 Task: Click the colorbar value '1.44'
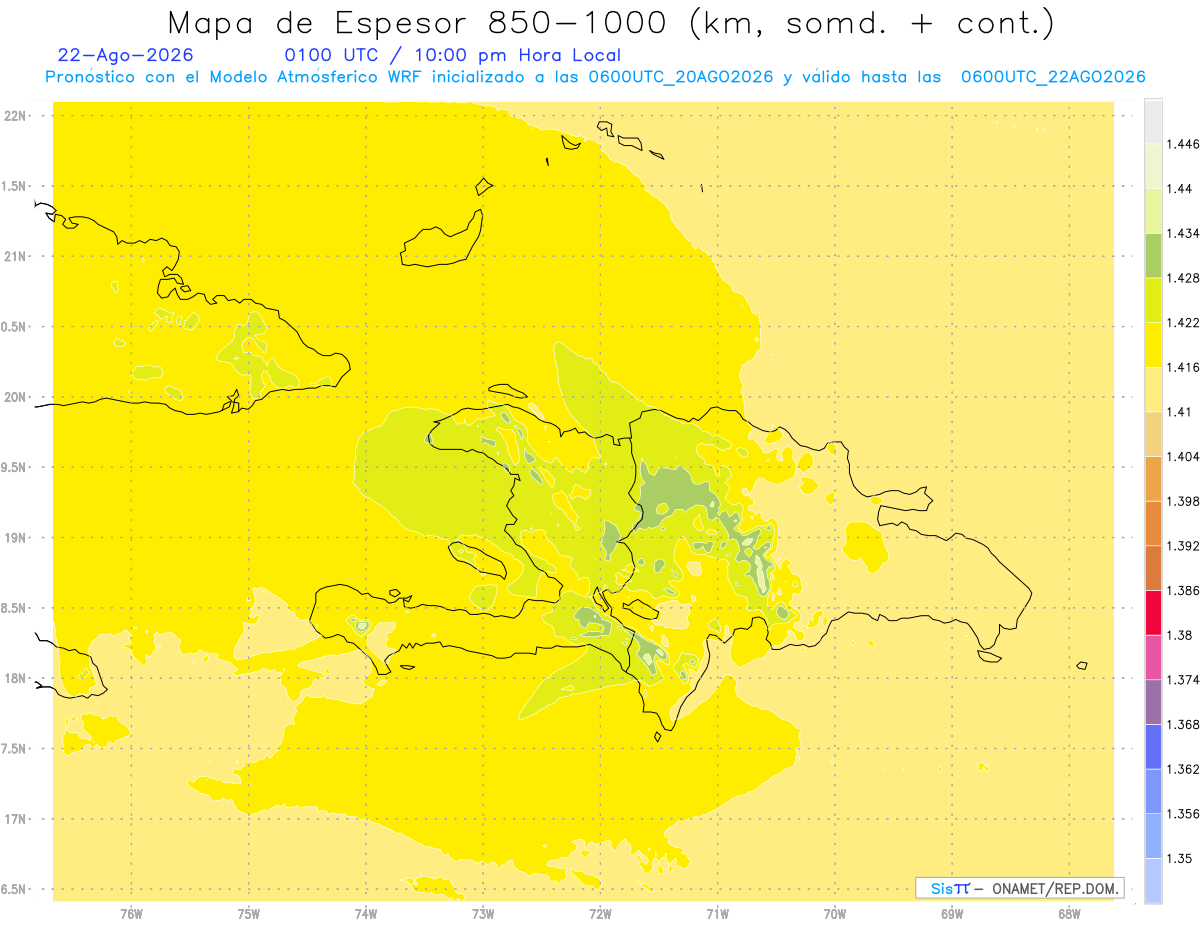[1180, 188]
